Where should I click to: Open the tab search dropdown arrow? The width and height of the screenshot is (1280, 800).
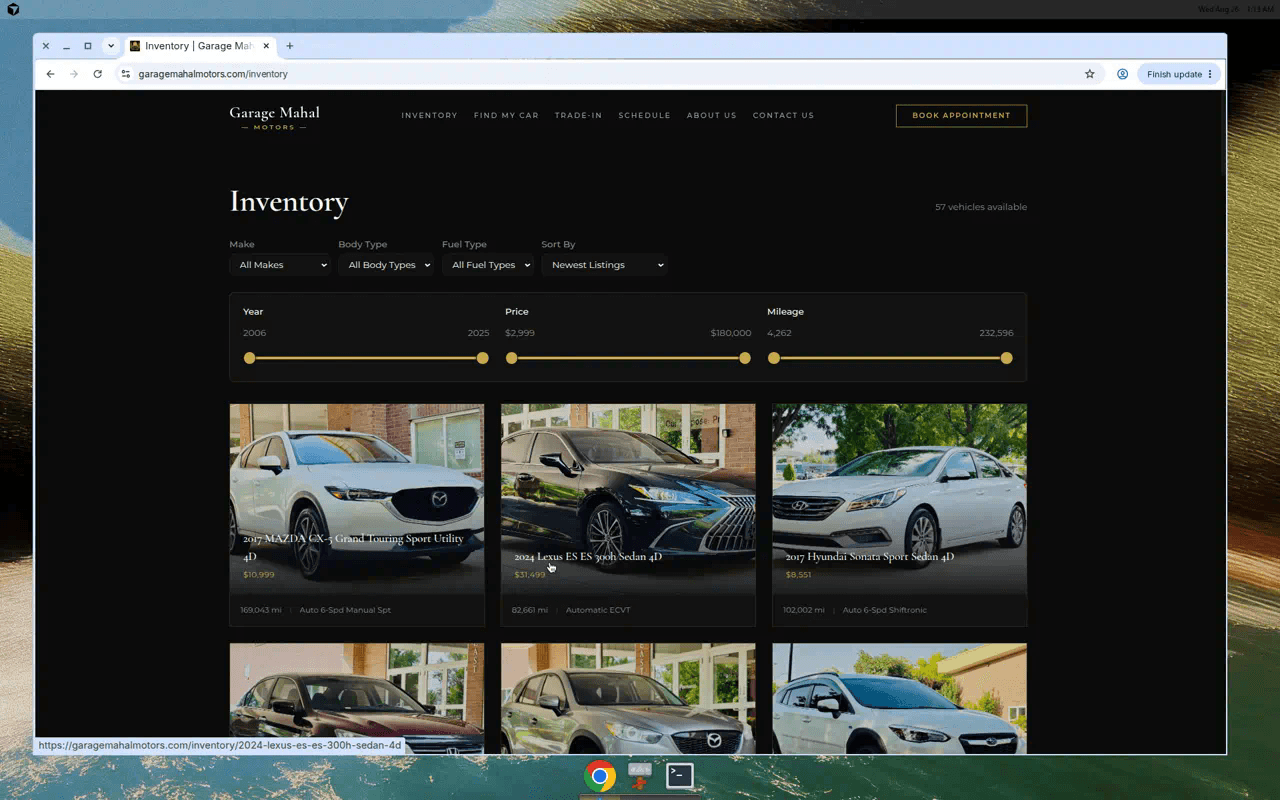pyautogui.click(x=111, y=46)
